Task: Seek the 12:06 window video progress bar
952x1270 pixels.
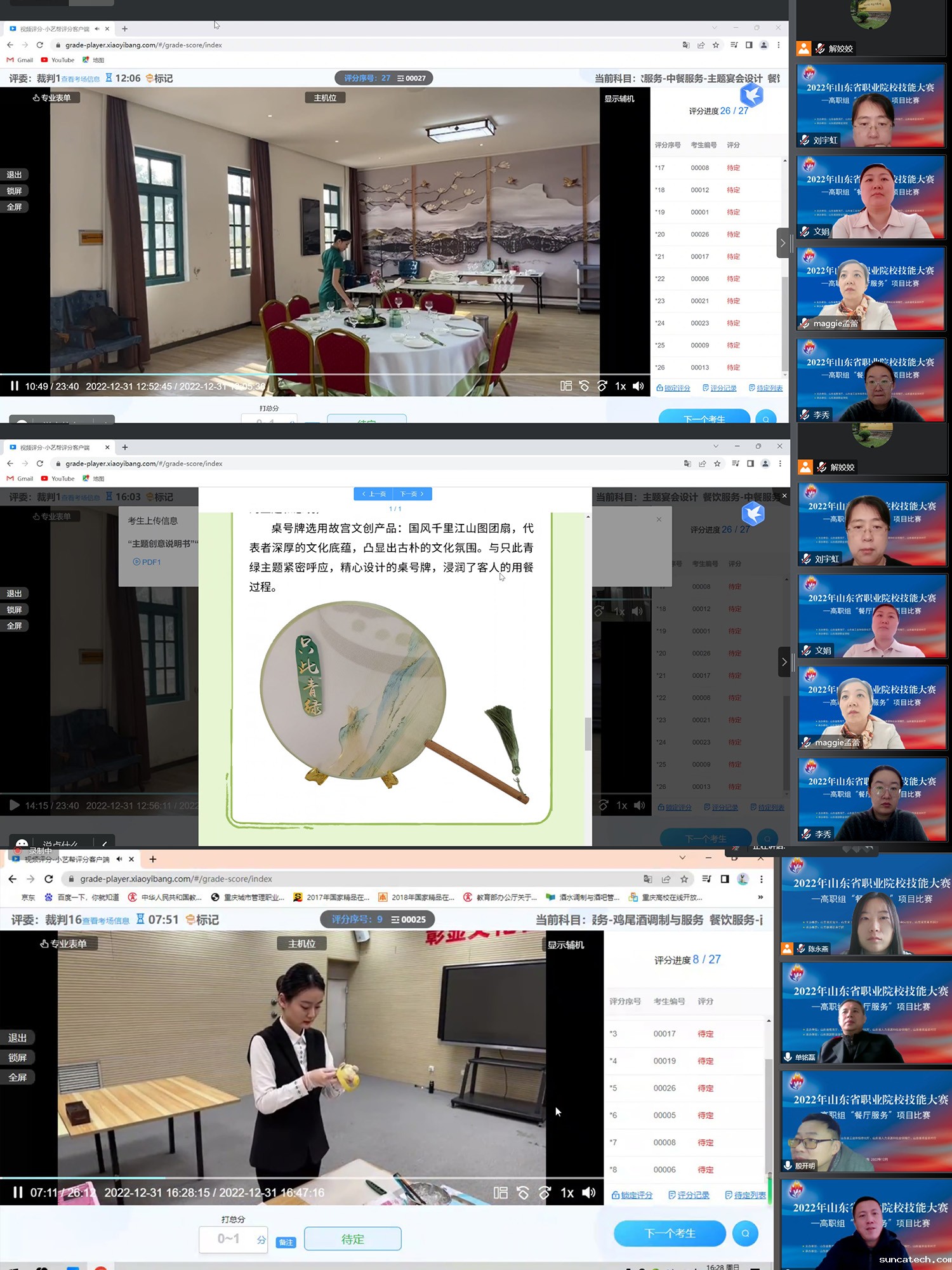Action: coord(325,375)
